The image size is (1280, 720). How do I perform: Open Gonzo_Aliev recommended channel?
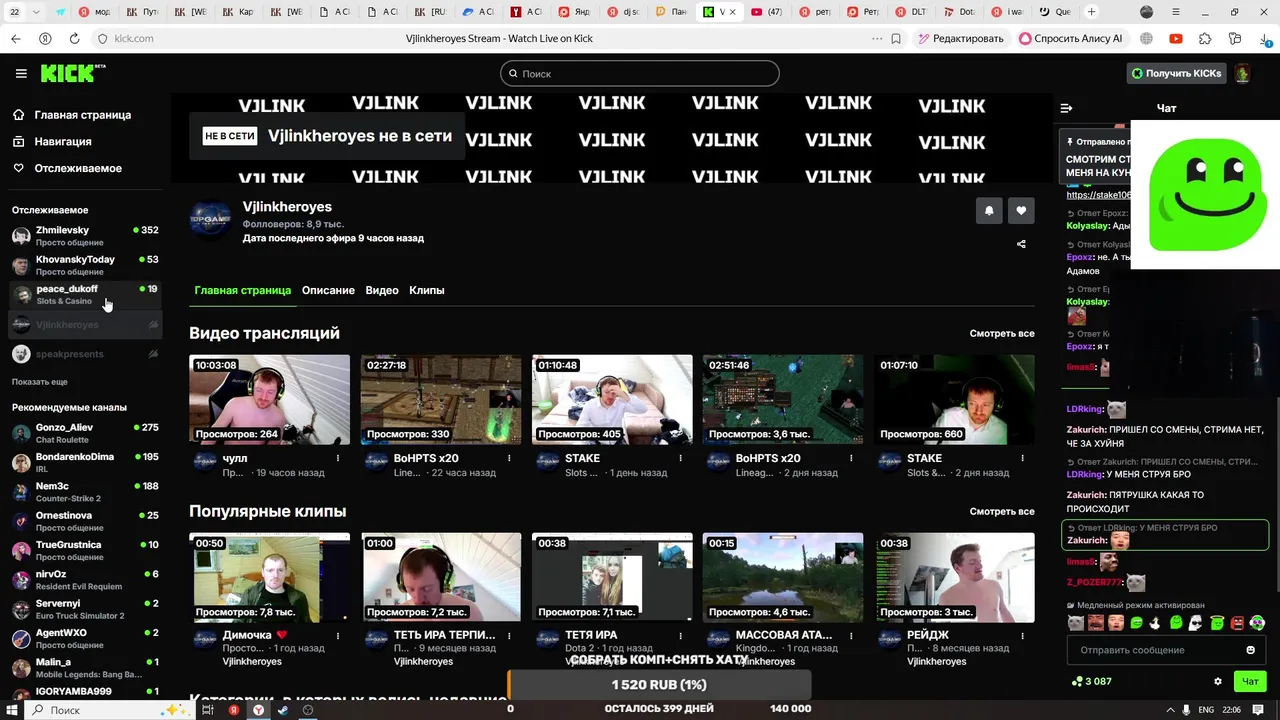click(x=84, y=433)
